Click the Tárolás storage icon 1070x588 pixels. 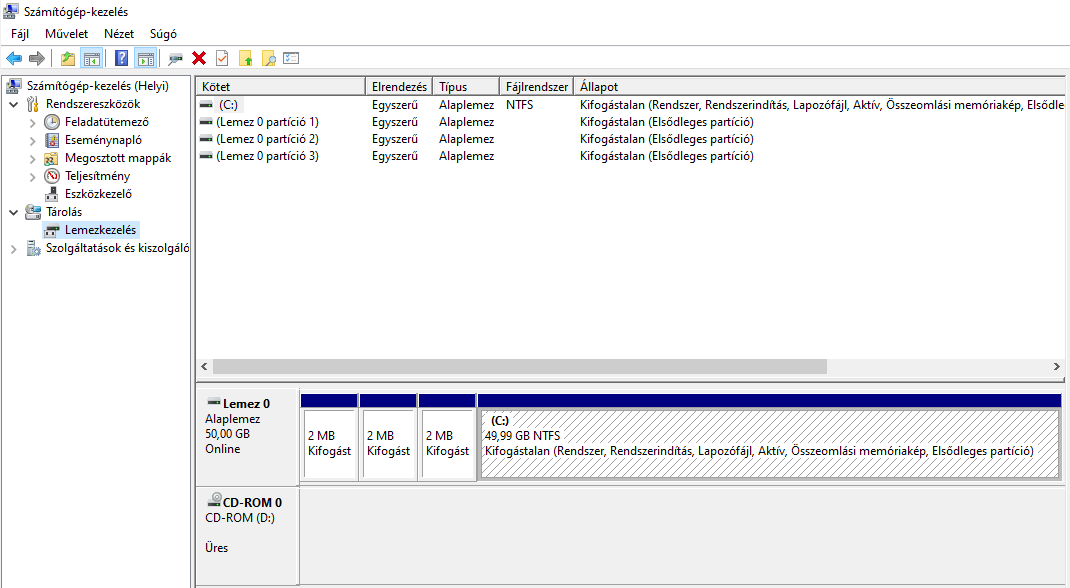click(x=33, y=211)
